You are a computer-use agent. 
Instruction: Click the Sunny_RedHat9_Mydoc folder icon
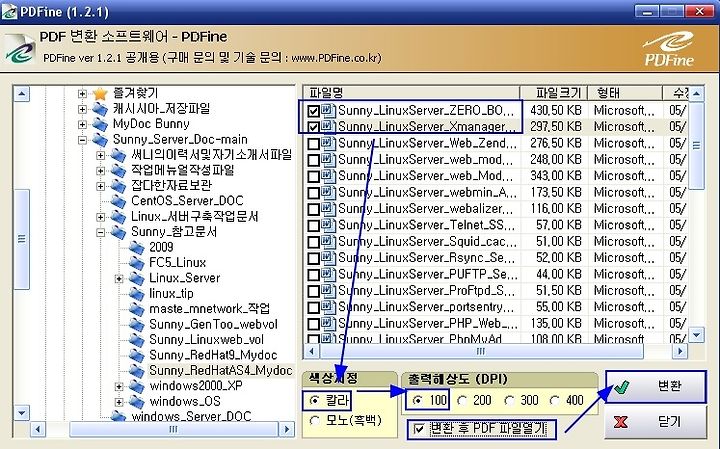(136, 355)
